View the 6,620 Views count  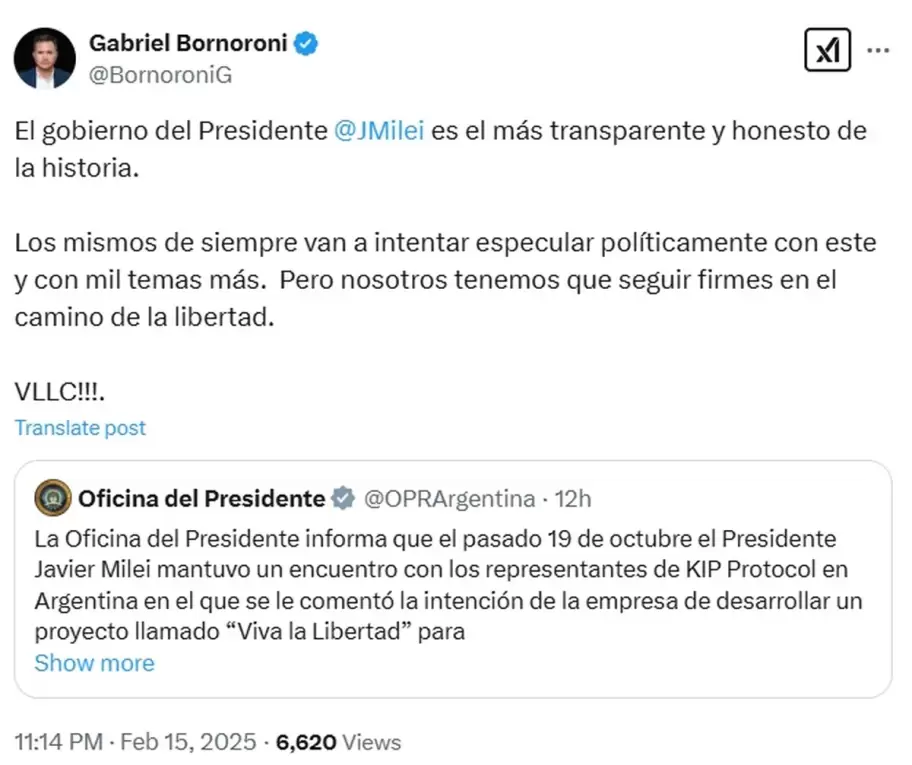339,742
